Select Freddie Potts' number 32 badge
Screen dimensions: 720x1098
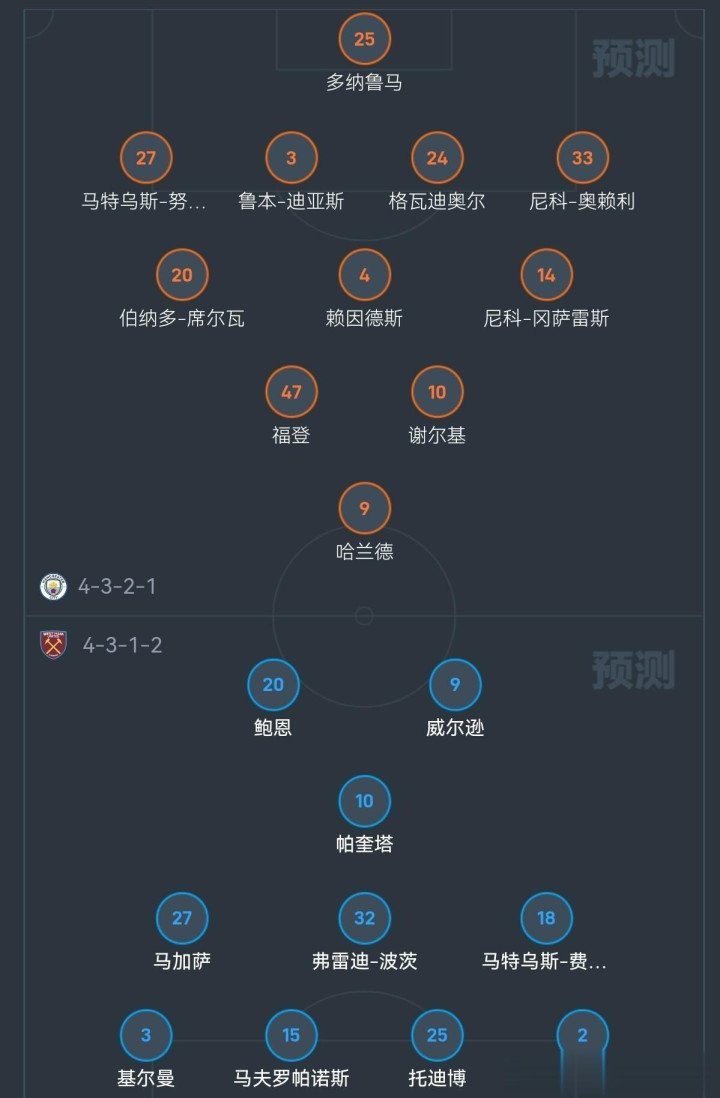[364, 918]
